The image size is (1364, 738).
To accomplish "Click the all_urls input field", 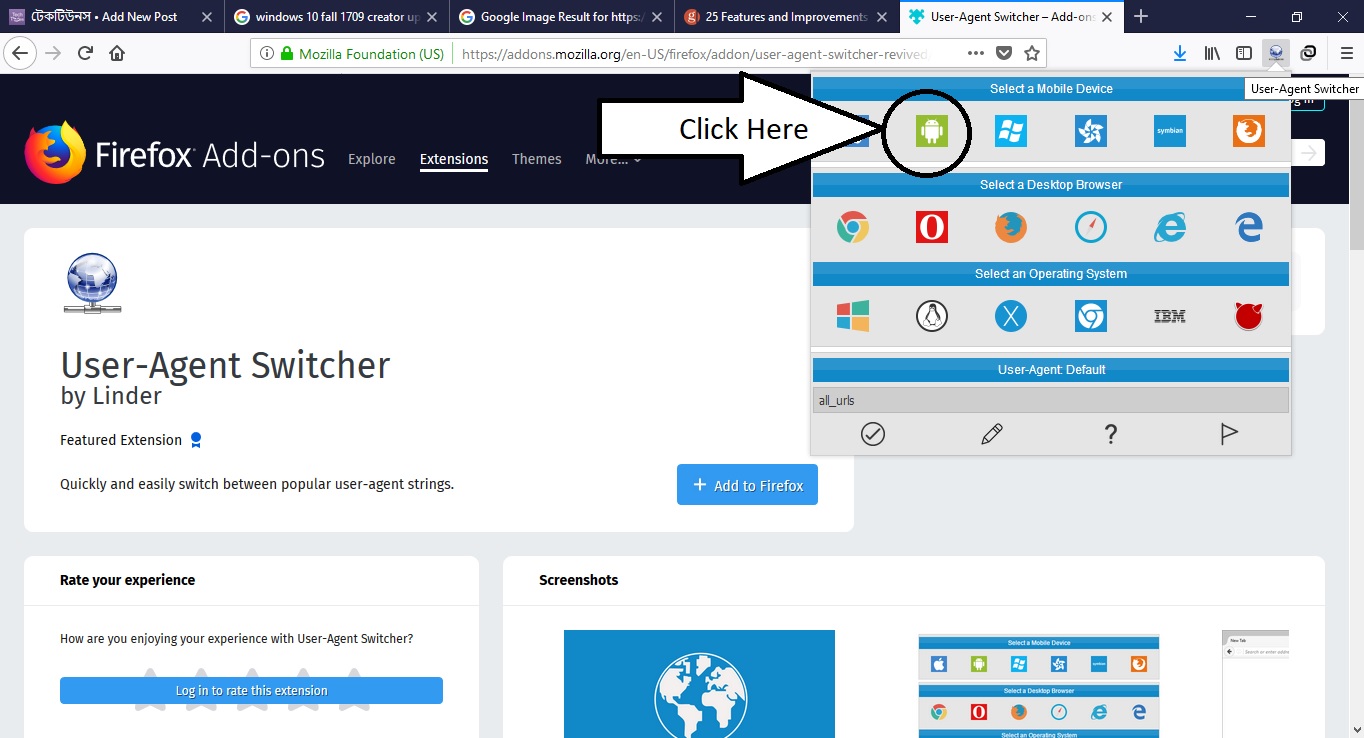I will click(1050, 400).
